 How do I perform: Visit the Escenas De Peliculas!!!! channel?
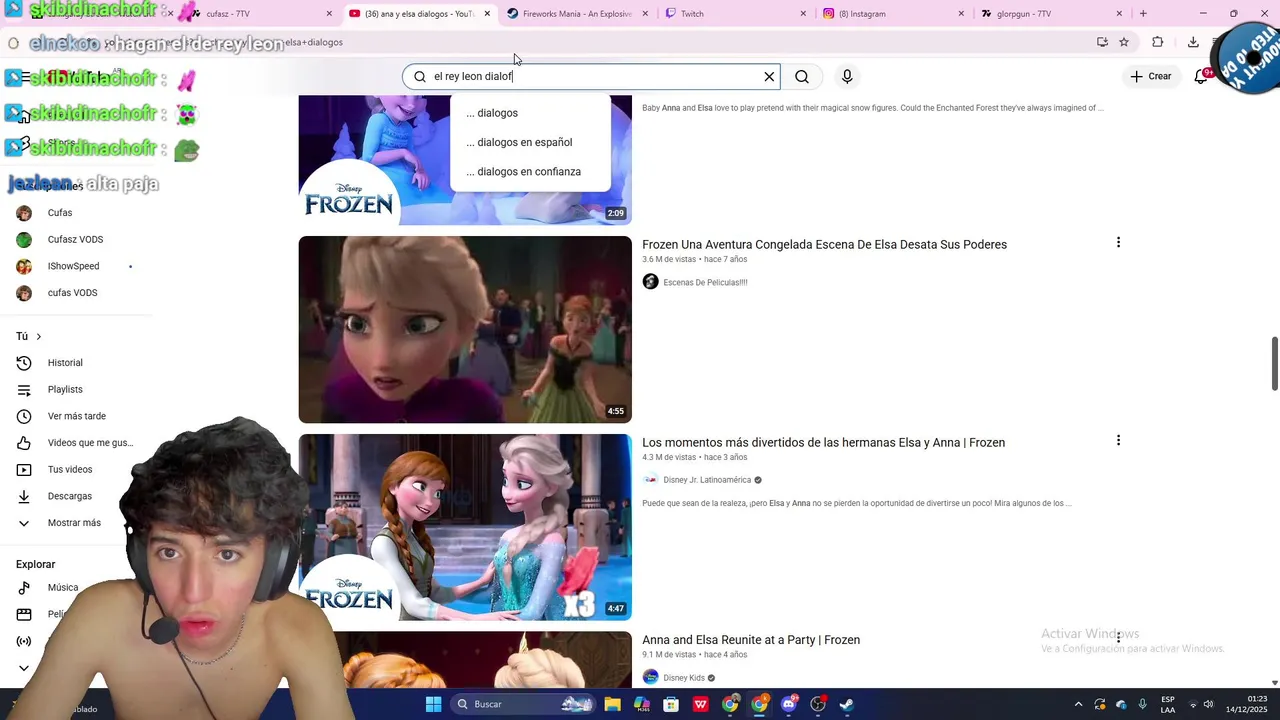click(705, 282)
